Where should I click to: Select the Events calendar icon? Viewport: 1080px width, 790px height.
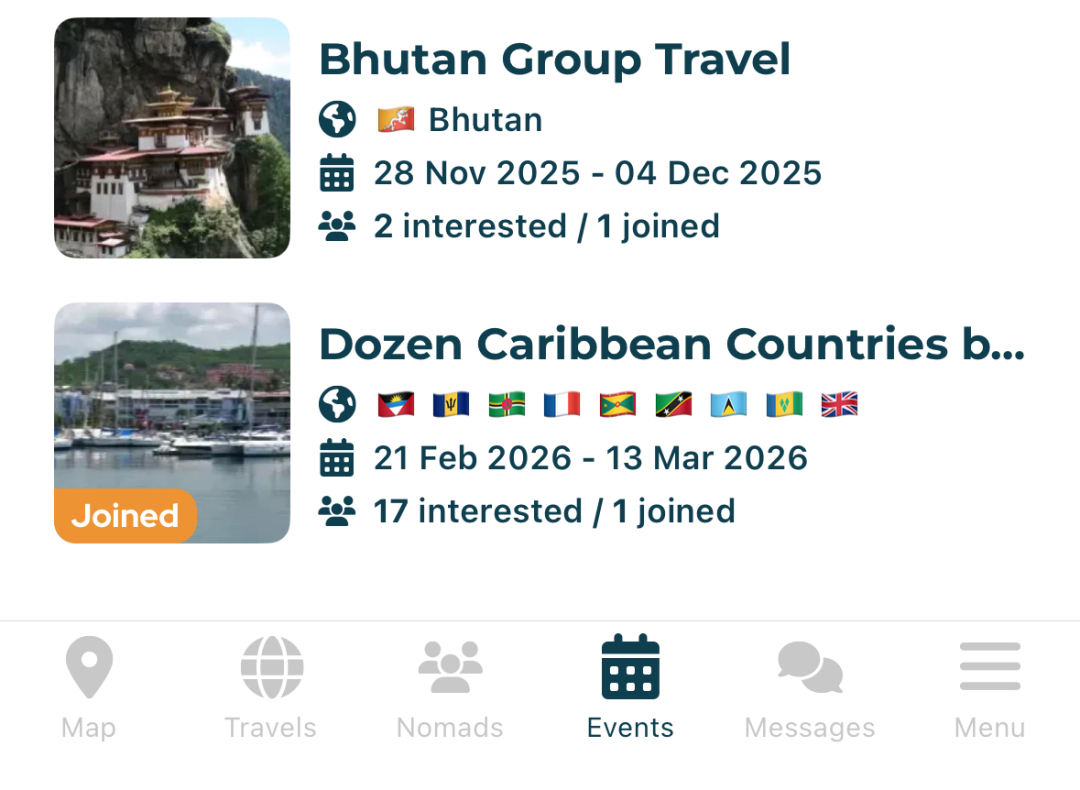(x=630, y=667)
